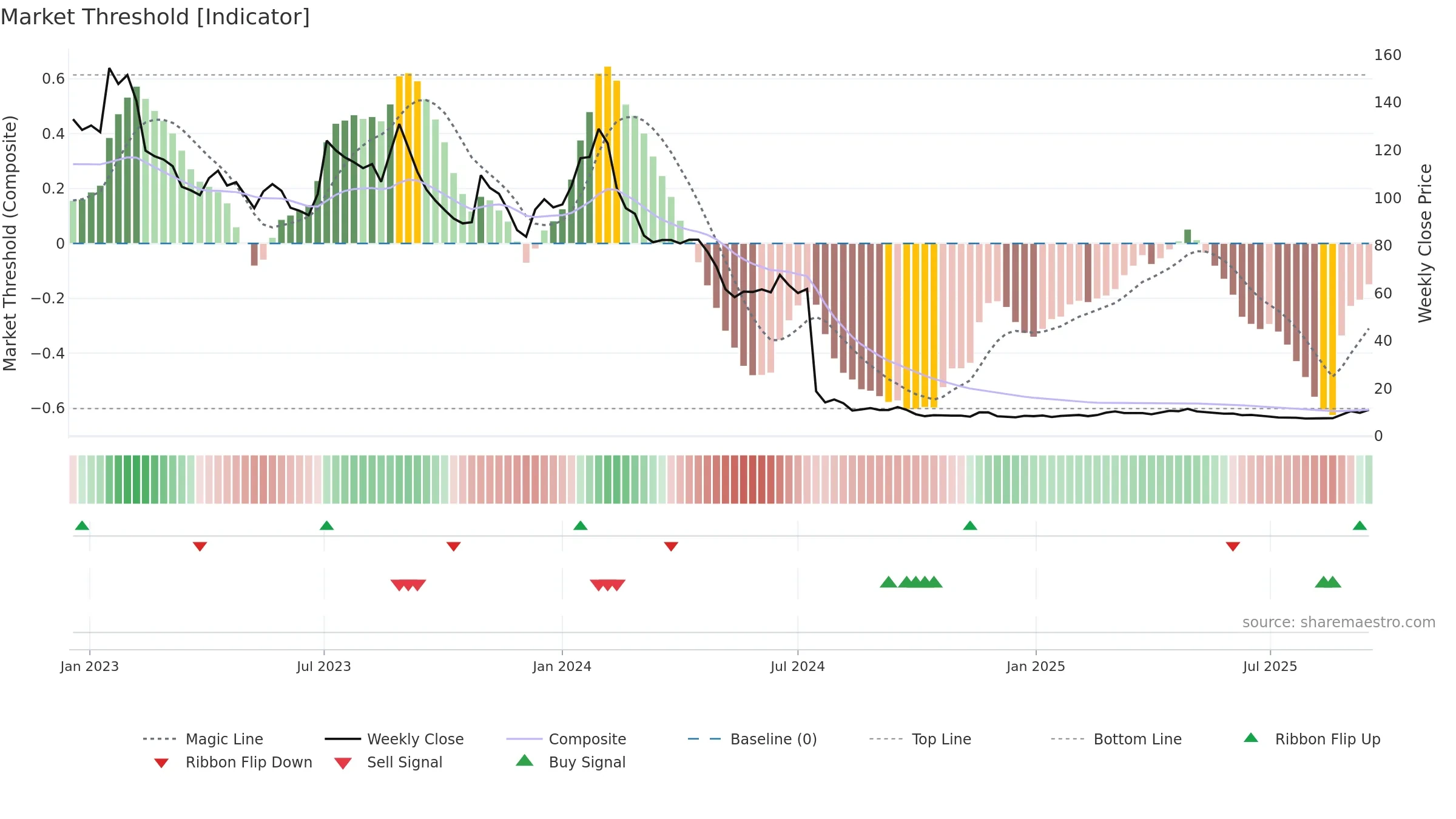Click the Jul 2023 x-axis label
The height and width of the screenshot is (819, 1456).
tap(324, 666)
